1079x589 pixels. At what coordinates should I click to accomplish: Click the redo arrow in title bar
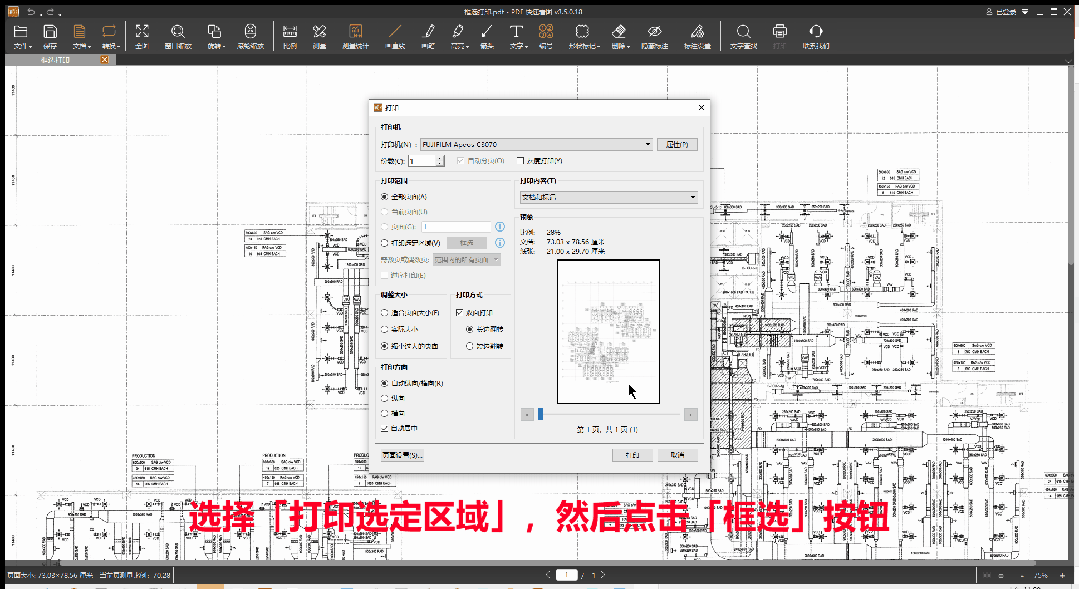pos(52,12)
